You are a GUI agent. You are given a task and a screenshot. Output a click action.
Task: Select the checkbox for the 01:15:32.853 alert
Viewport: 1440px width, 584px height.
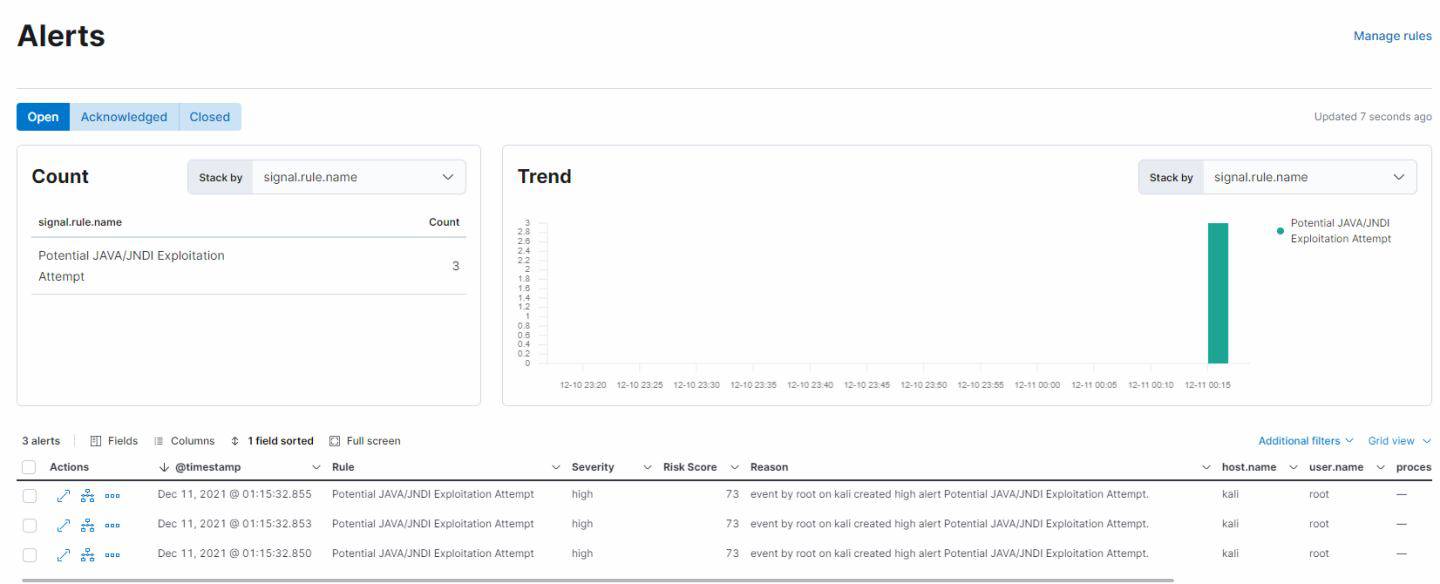29,524
